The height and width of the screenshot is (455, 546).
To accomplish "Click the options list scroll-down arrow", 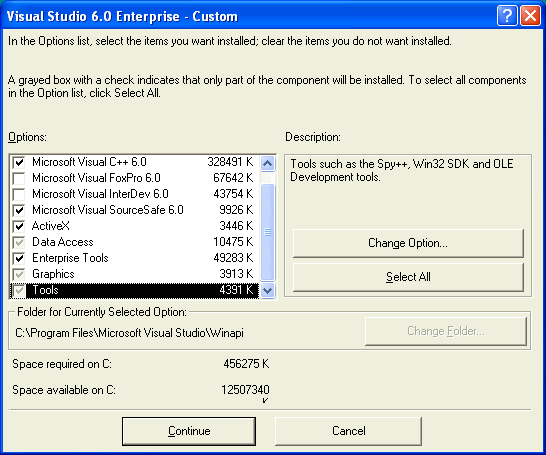I will click(x=267, y=290).
